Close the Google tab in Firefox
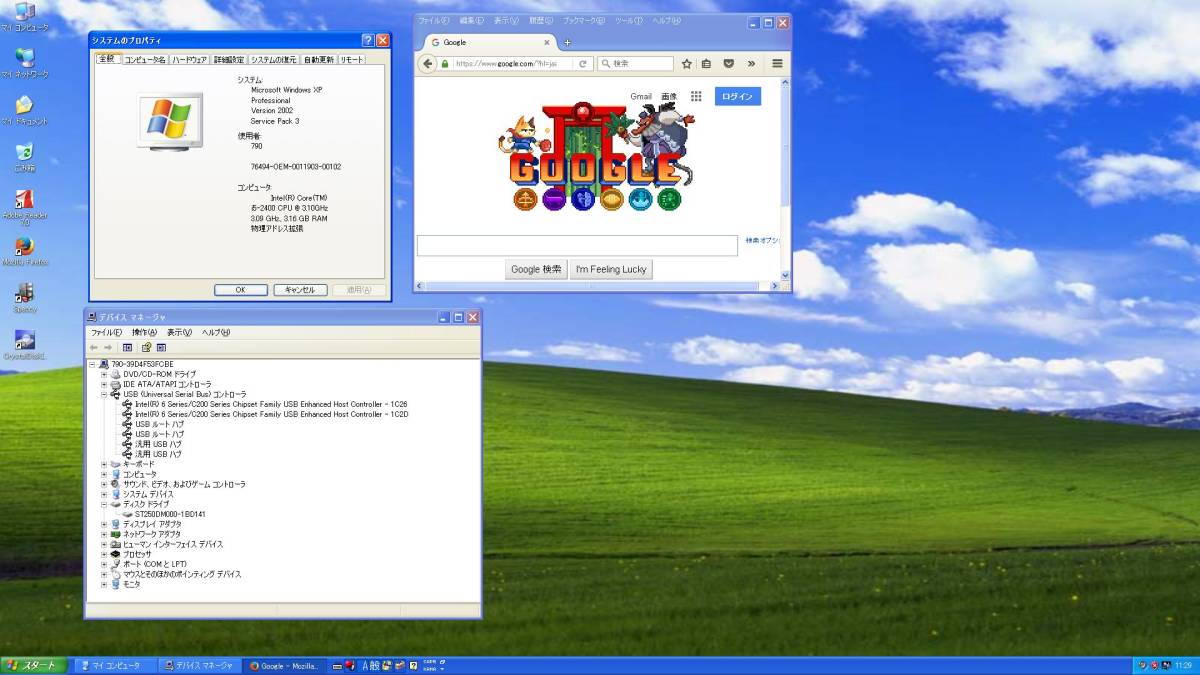The image size is (1200, 675). coord(547,42)
